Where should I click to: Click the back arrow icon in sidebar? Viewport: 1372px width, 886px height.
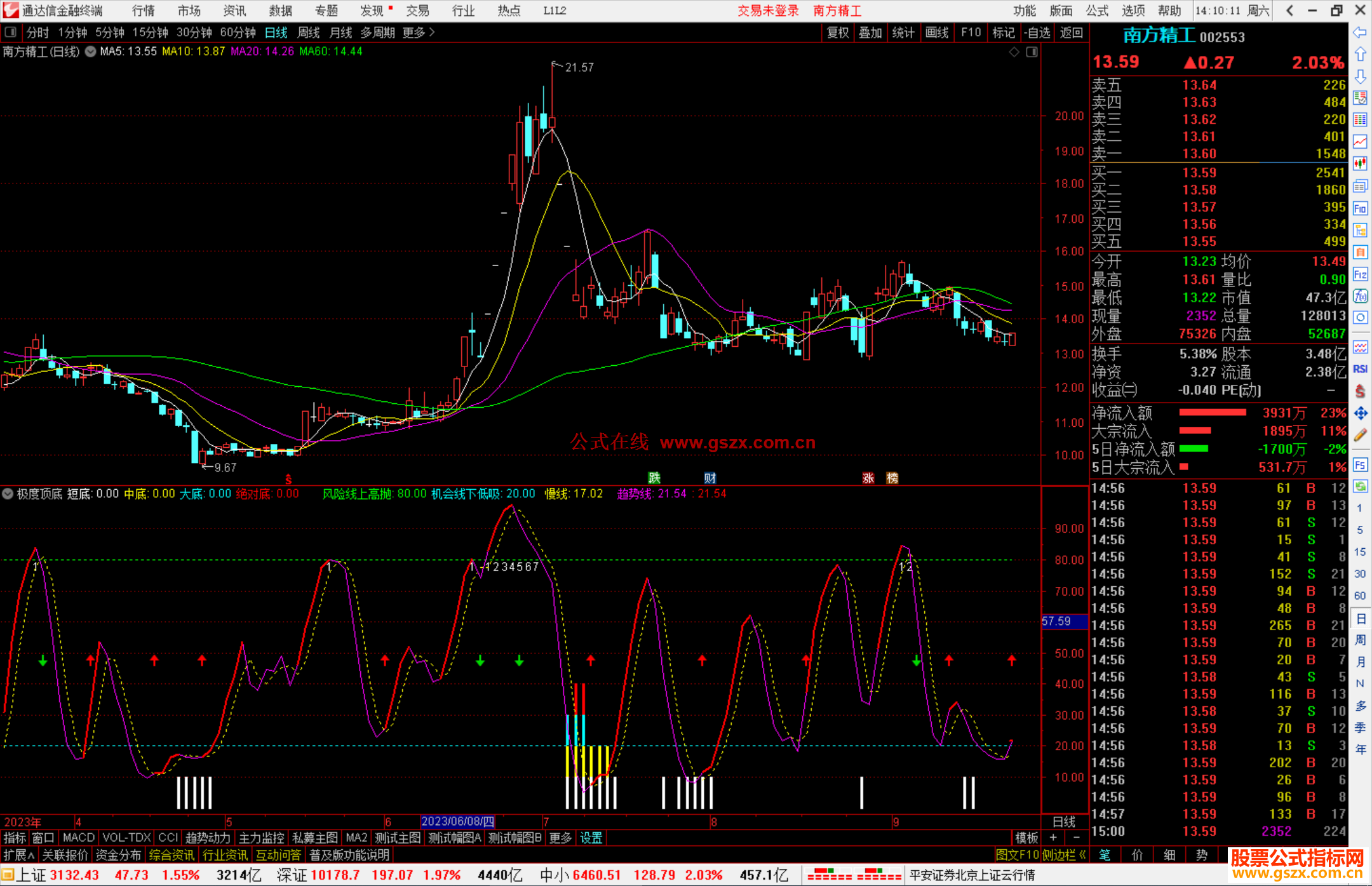pos(1360,32)
